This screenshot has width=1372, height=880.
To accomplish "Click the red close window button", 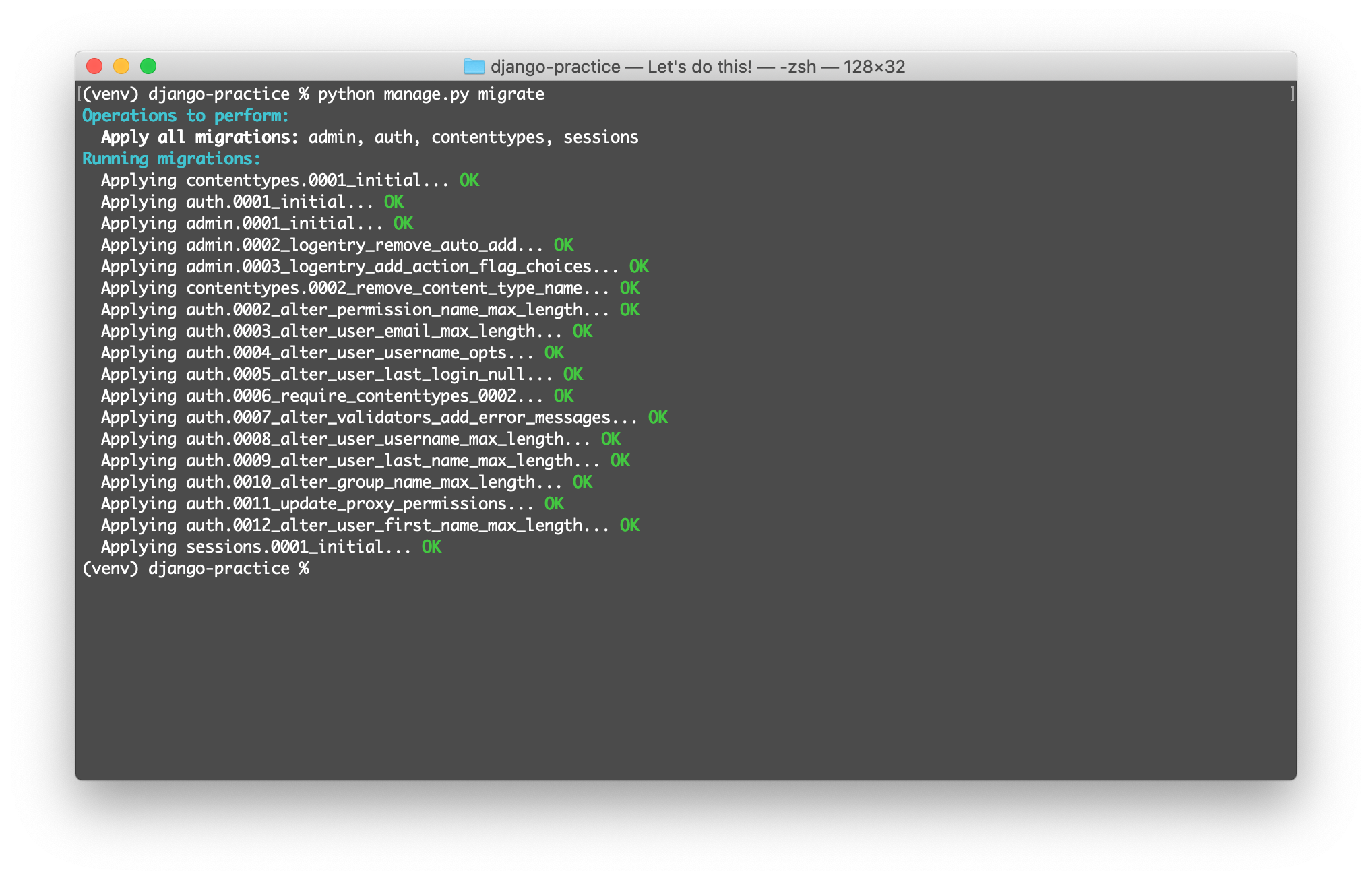I will point(94,66).
